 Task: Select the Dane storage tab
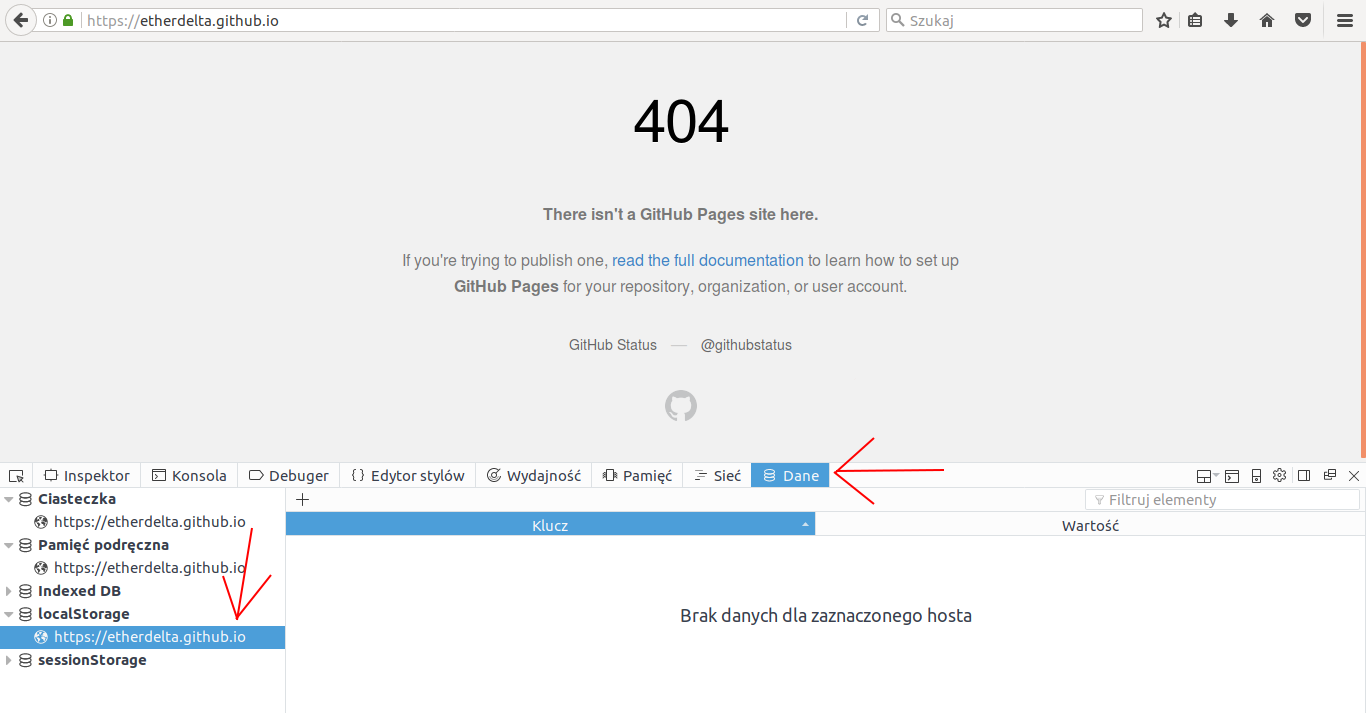click(791, 476)
